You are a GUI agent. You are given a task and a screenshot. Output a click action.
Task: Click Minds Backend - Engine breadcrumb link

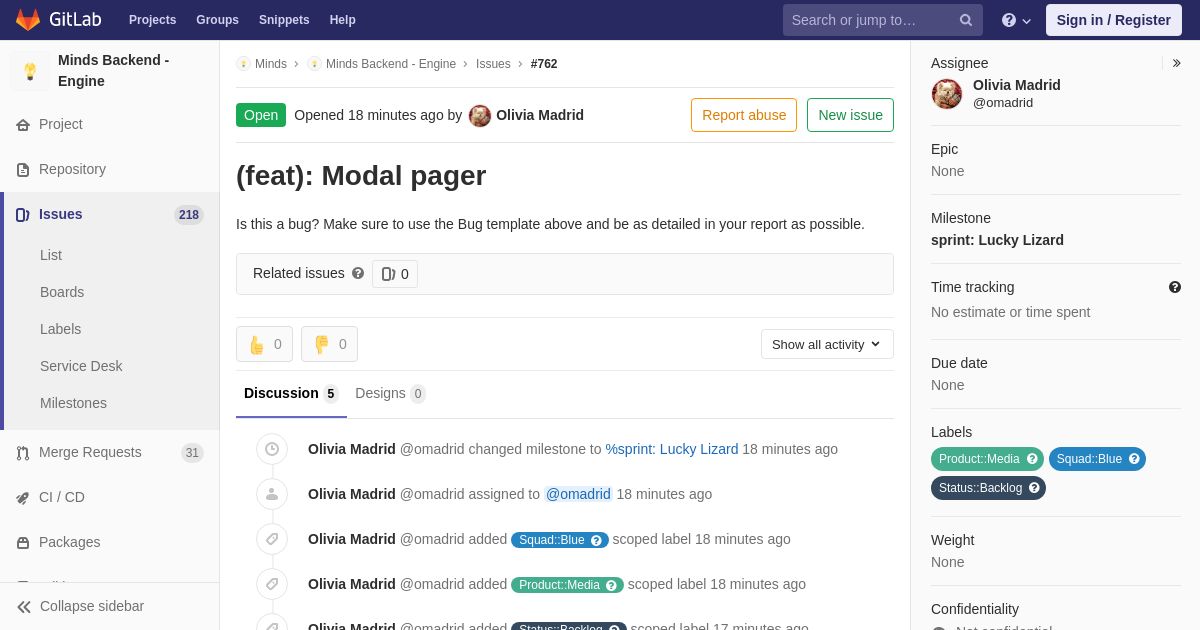coord(390,64)
